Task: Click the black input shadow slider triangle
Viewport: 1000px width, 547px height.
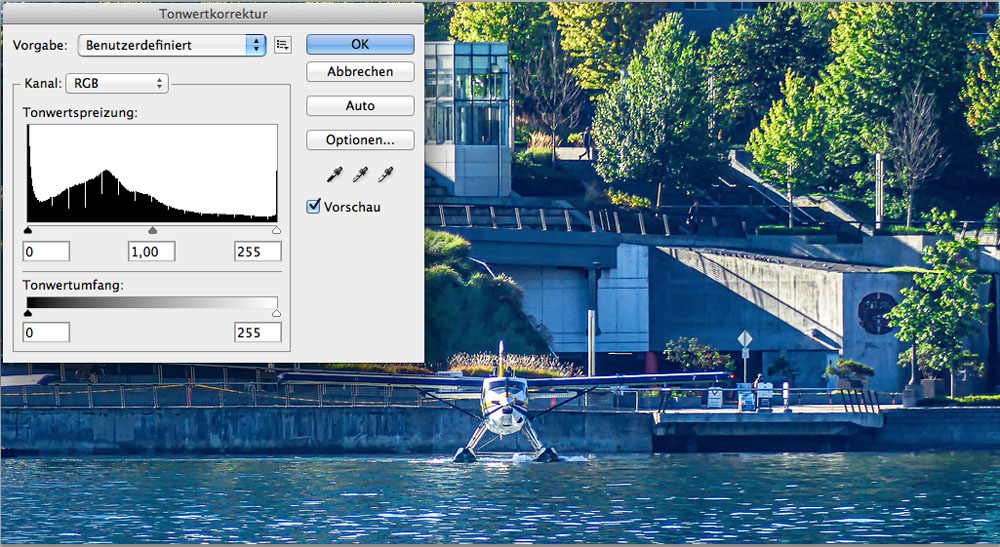Action: pos(28,231)
